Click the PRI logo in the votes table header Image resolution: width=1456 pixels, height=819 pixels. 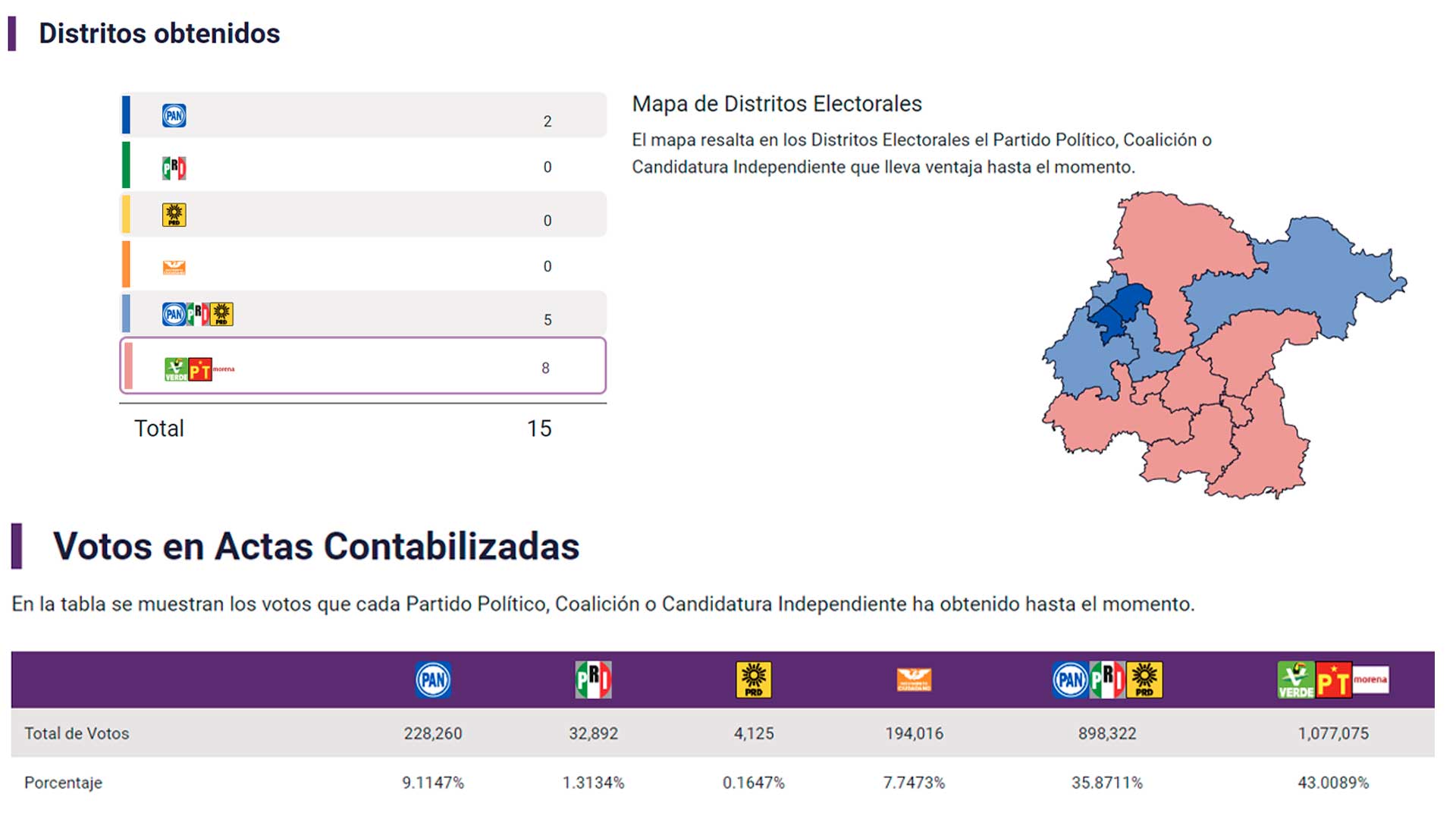pyautogui.click(x=593, y=679)
